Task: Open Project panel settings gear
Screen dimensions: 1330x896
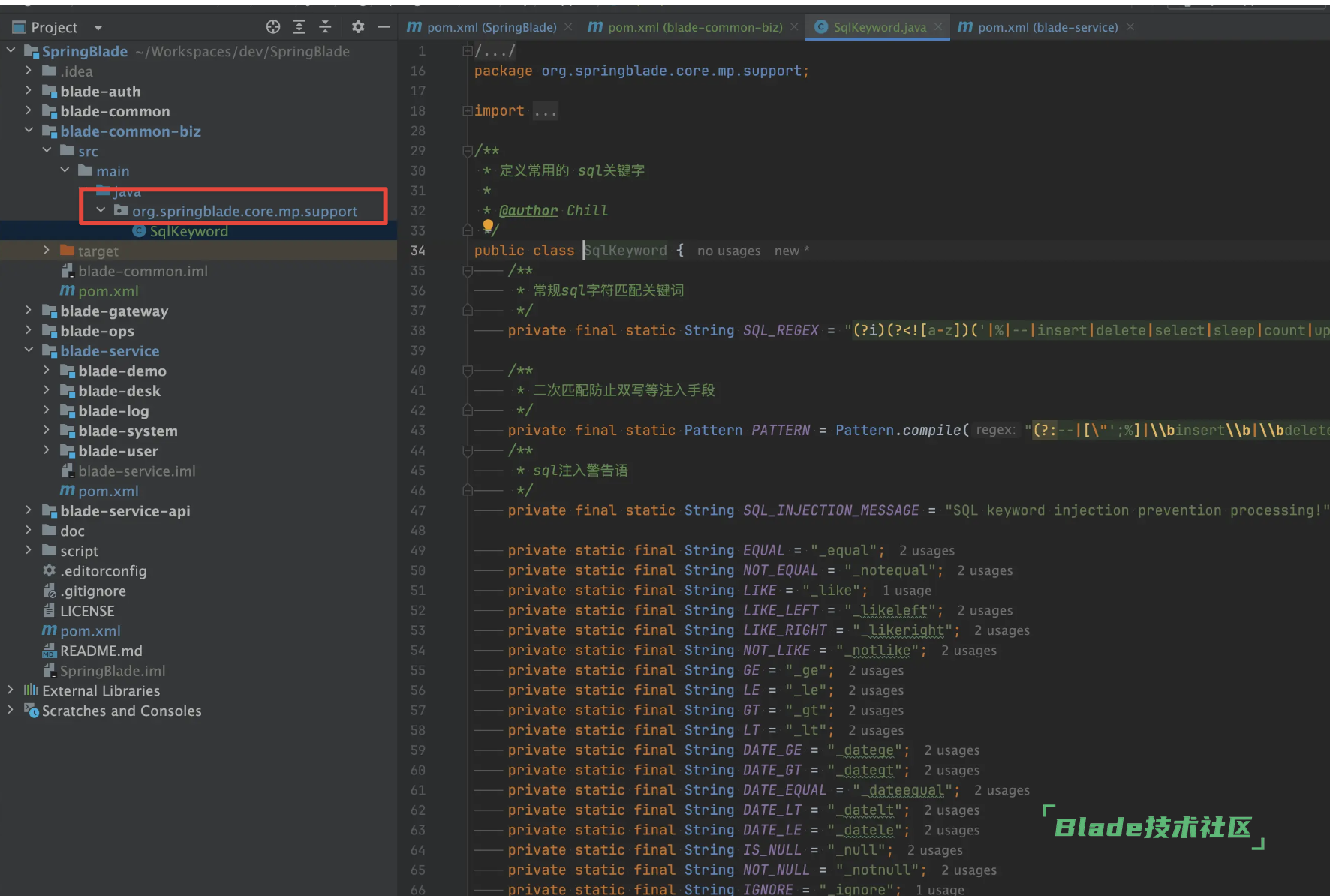Action: pos(358,27)
